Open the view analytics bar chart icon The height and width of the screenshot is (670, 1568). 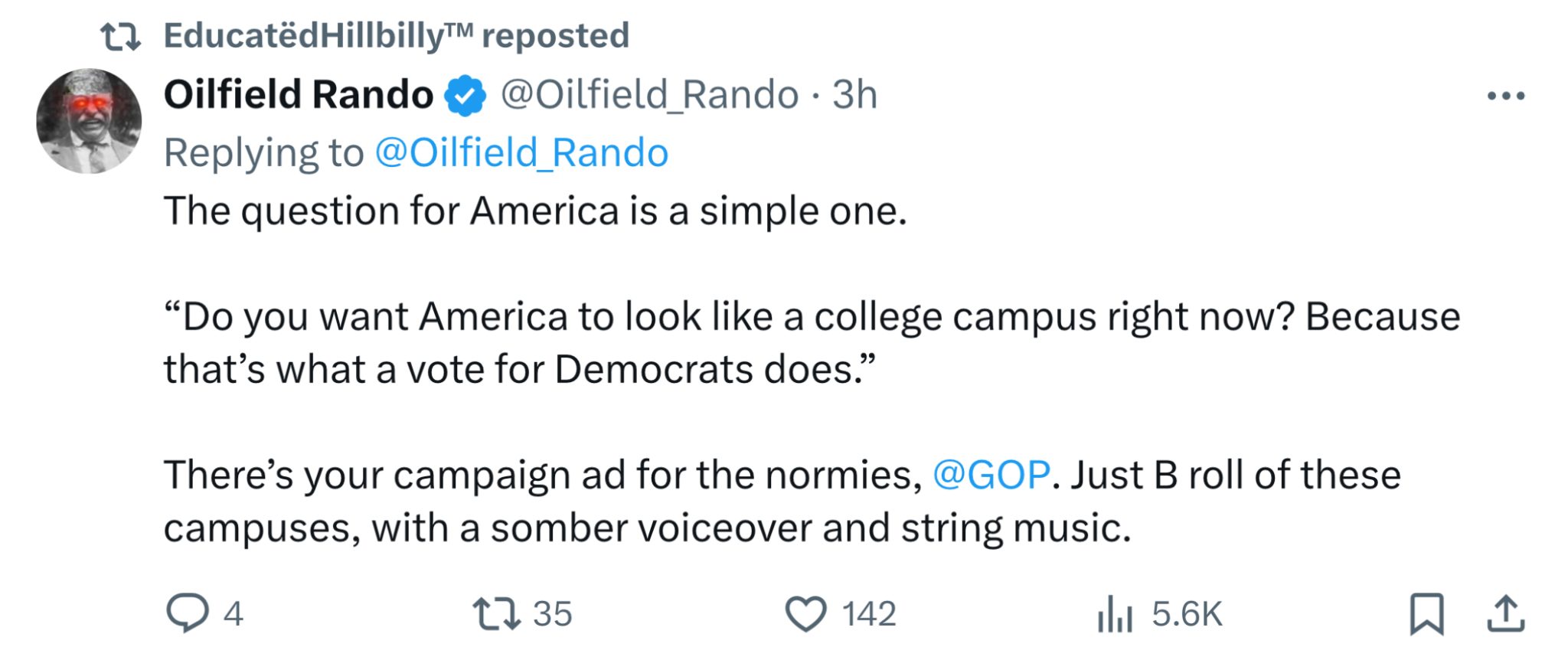pos(1114,614)
